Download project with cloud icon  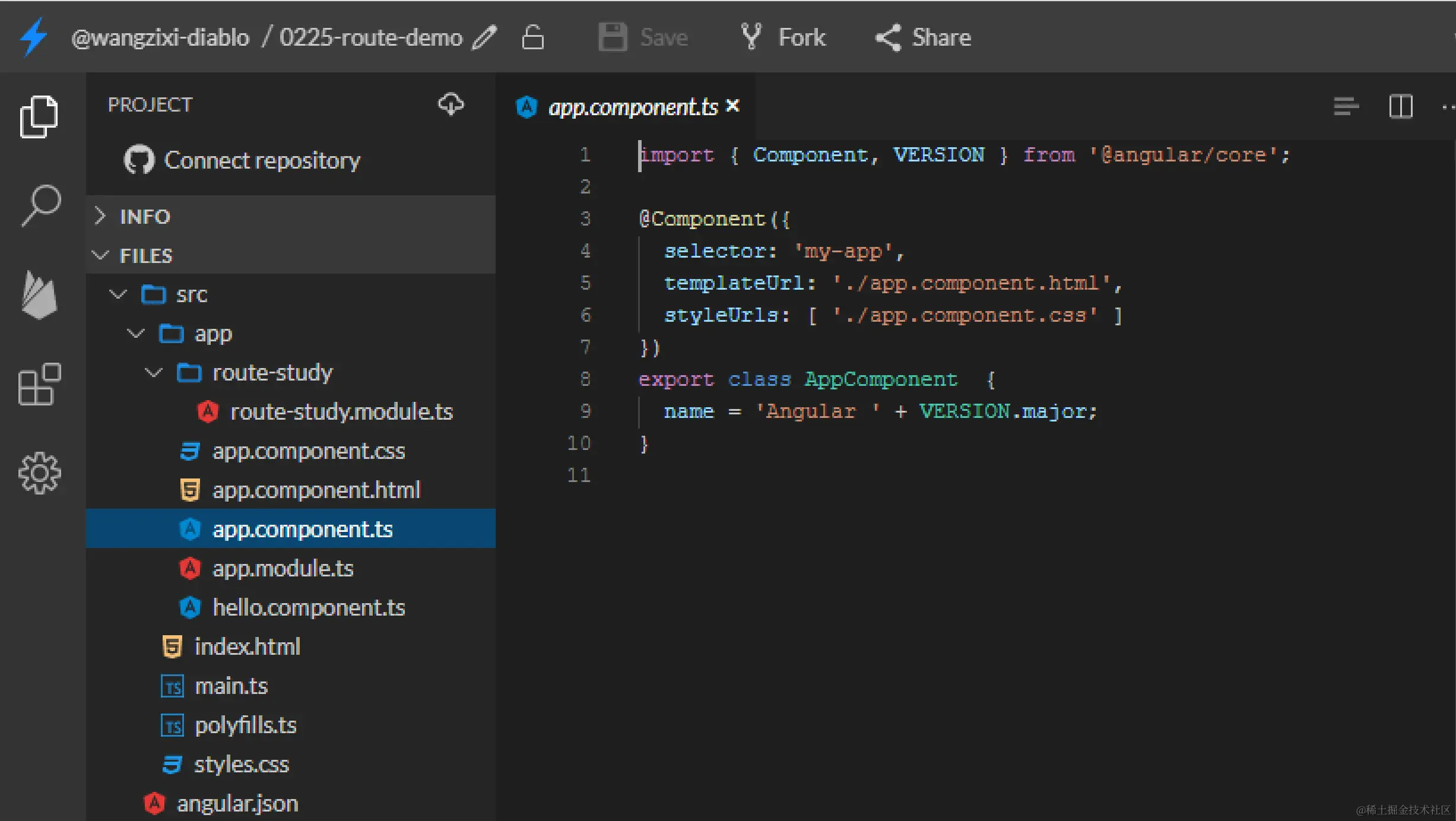pyautogui.click(x=451, y=104)
